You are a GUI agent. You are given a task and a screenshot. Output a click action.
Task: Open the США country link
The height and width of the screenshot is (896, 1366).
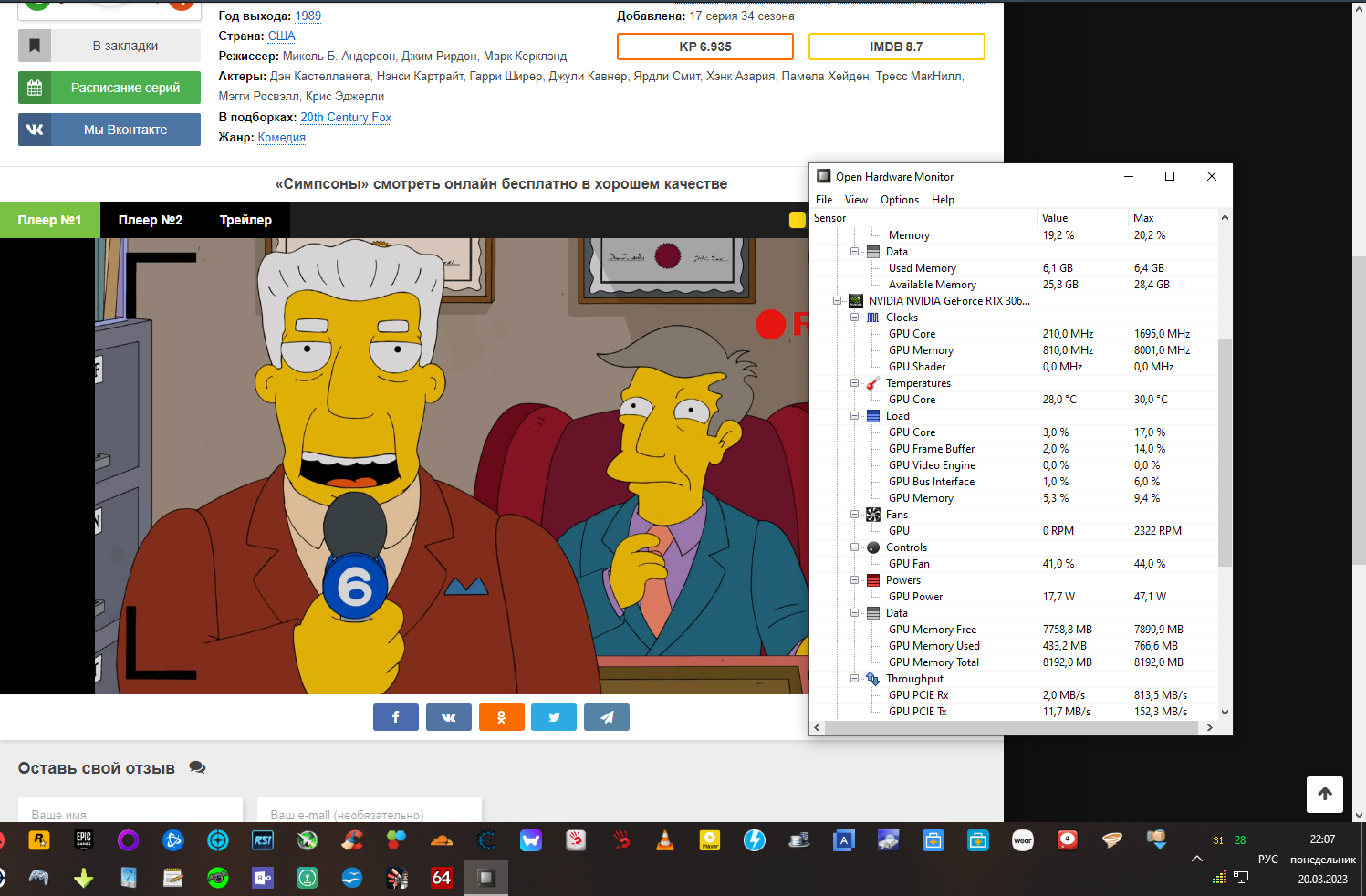(281, 36)
